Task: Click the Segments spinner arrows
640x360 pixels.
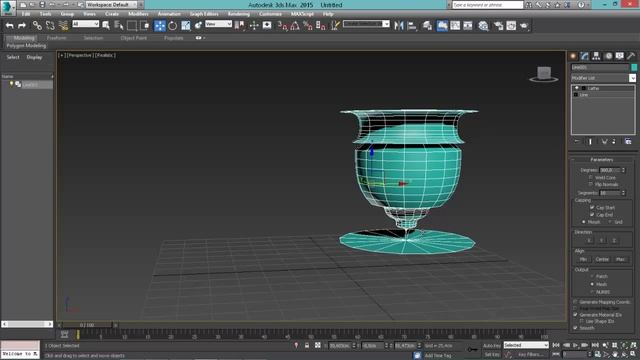Action: point(623,193)
